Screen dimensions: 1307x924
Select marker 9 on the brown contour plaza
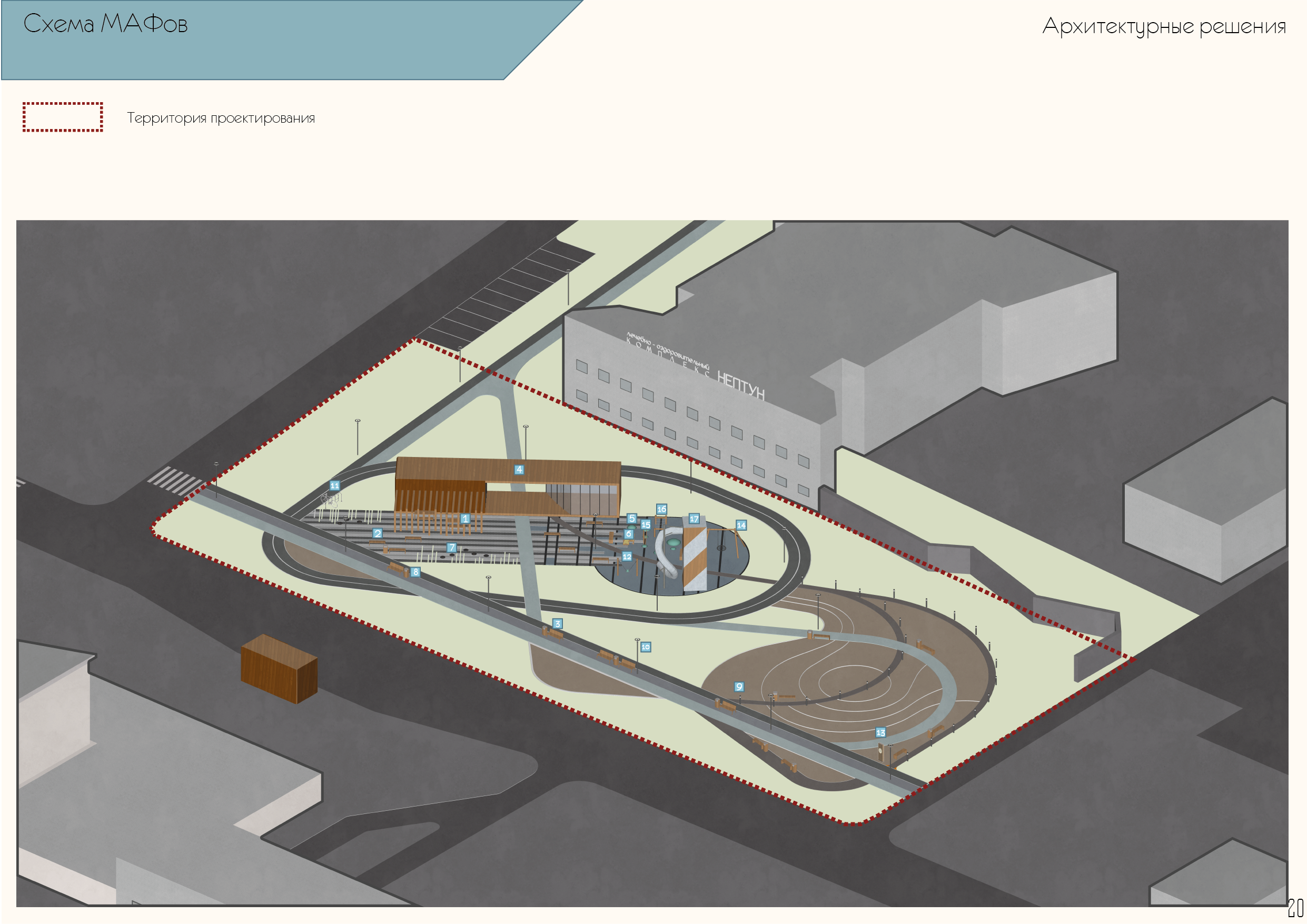pyautogui.click(x=739, y=687)
